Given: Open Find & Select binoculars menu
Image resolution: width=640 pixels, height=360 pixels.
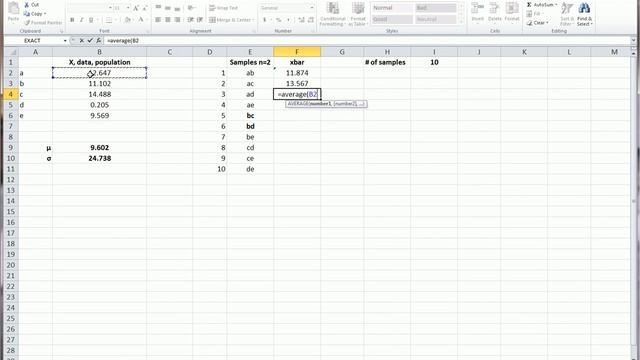Looking at the screenshot, I should pyautogui.click(x=584, y=14).
